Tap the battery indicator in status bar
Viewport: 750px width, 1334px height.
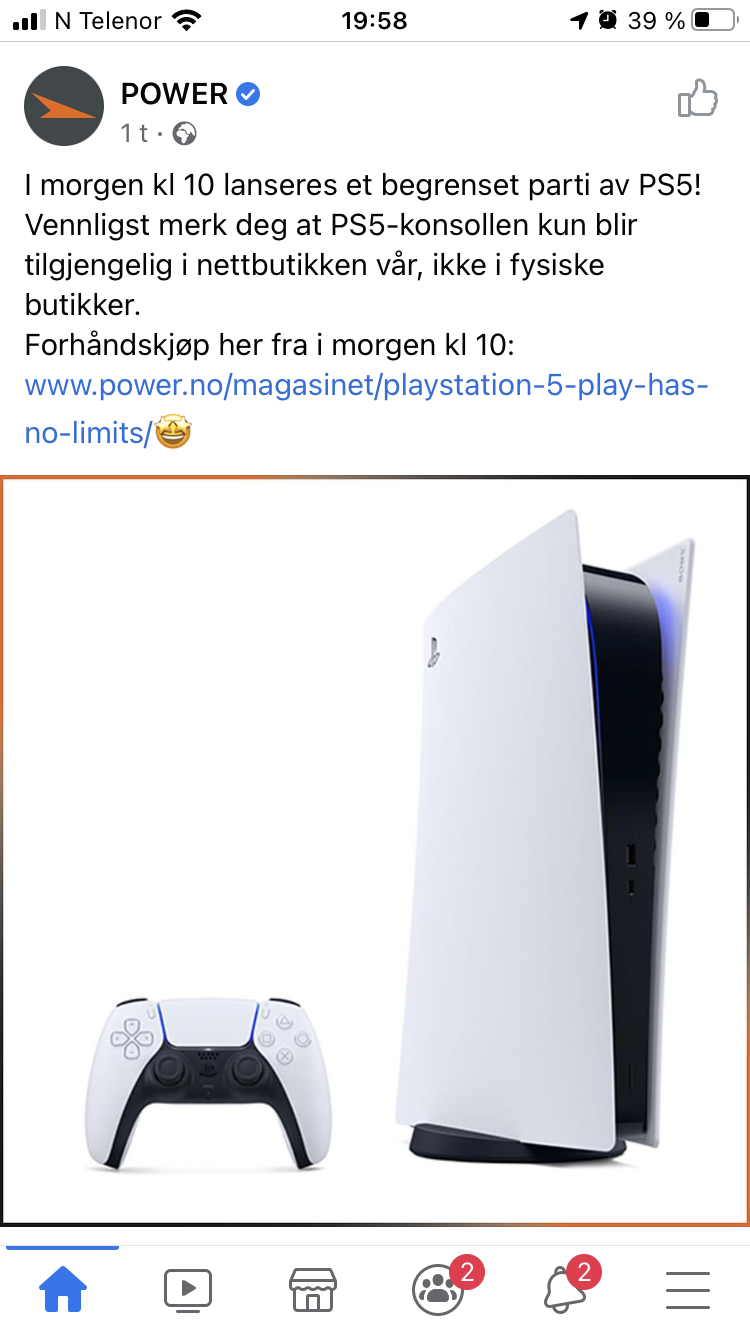[x=714, y=20]
